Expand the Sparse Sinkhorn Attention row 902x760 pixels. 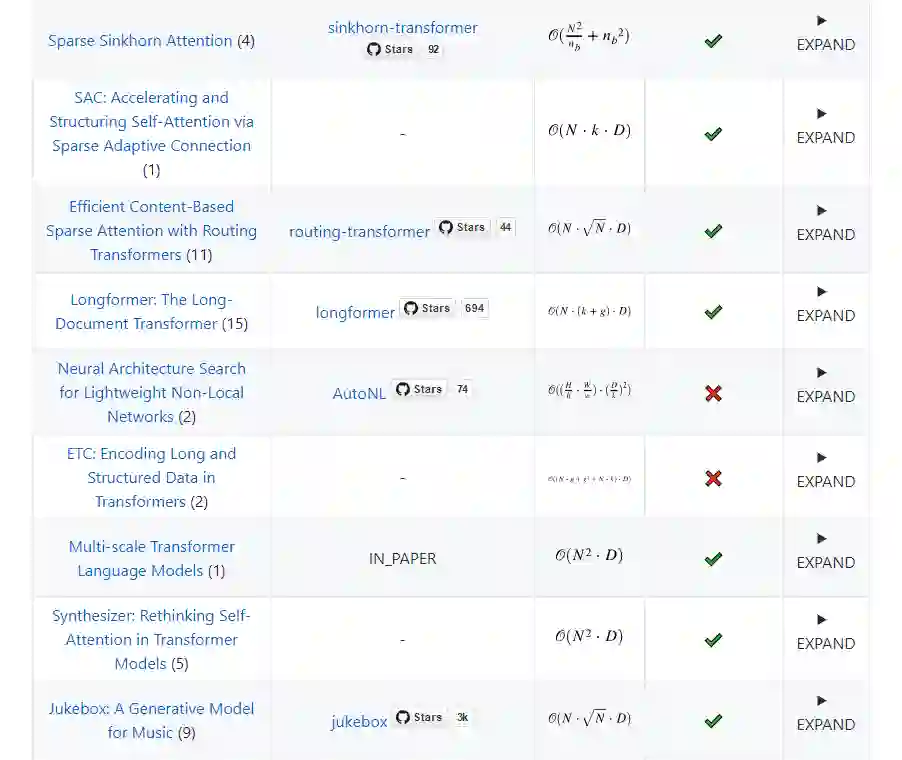(825, 33)
